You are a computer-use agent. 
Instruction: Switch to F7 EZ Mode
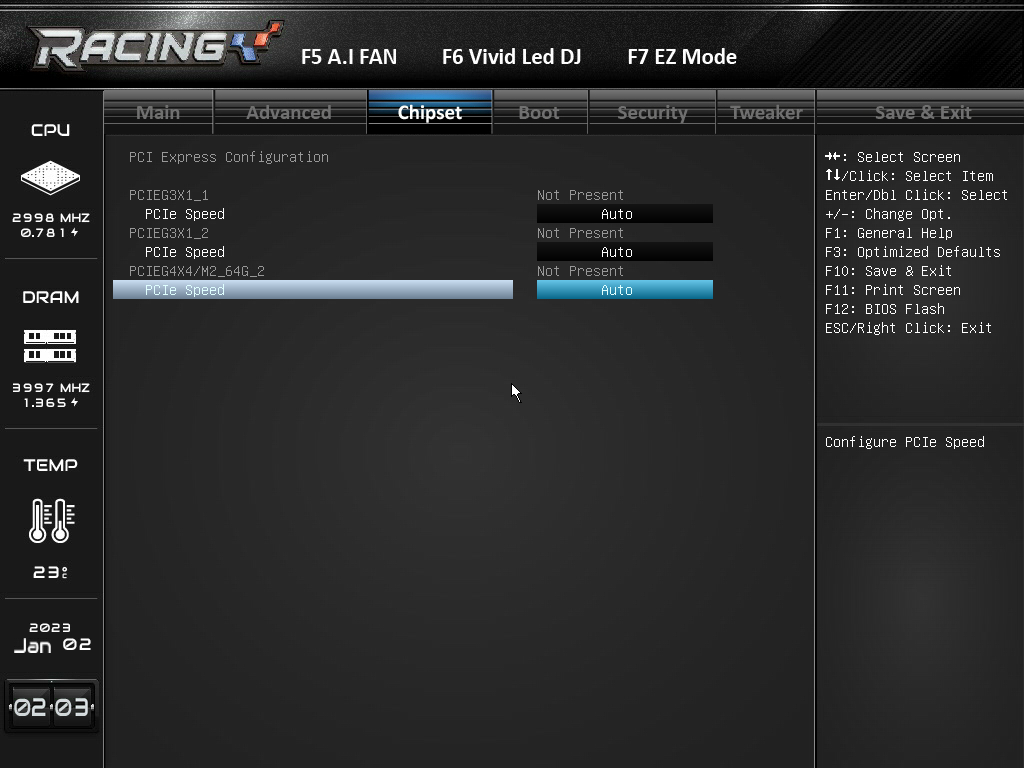pyautogui.click(x=682, y=57)
